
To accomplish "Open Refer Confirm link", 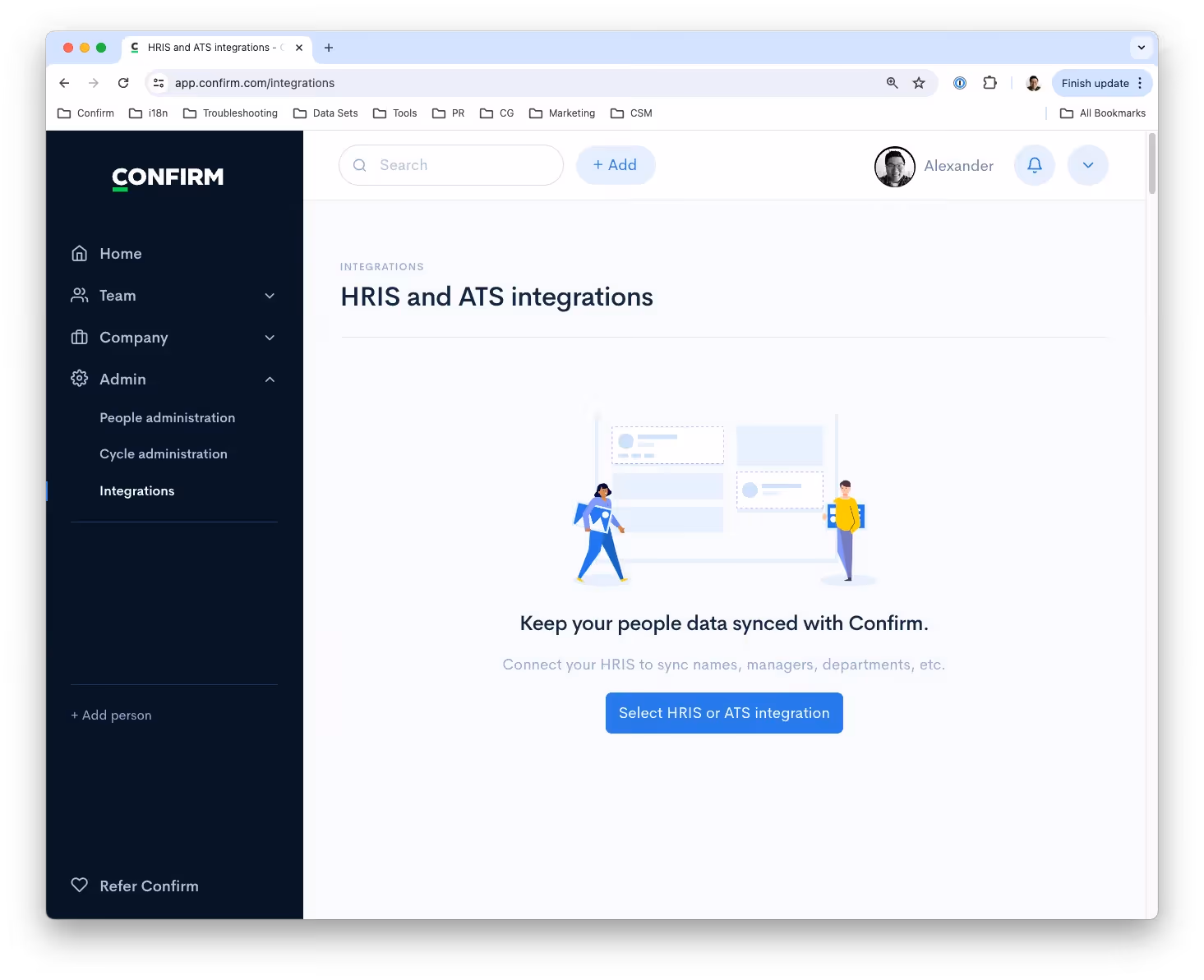I will pos(149,886).
